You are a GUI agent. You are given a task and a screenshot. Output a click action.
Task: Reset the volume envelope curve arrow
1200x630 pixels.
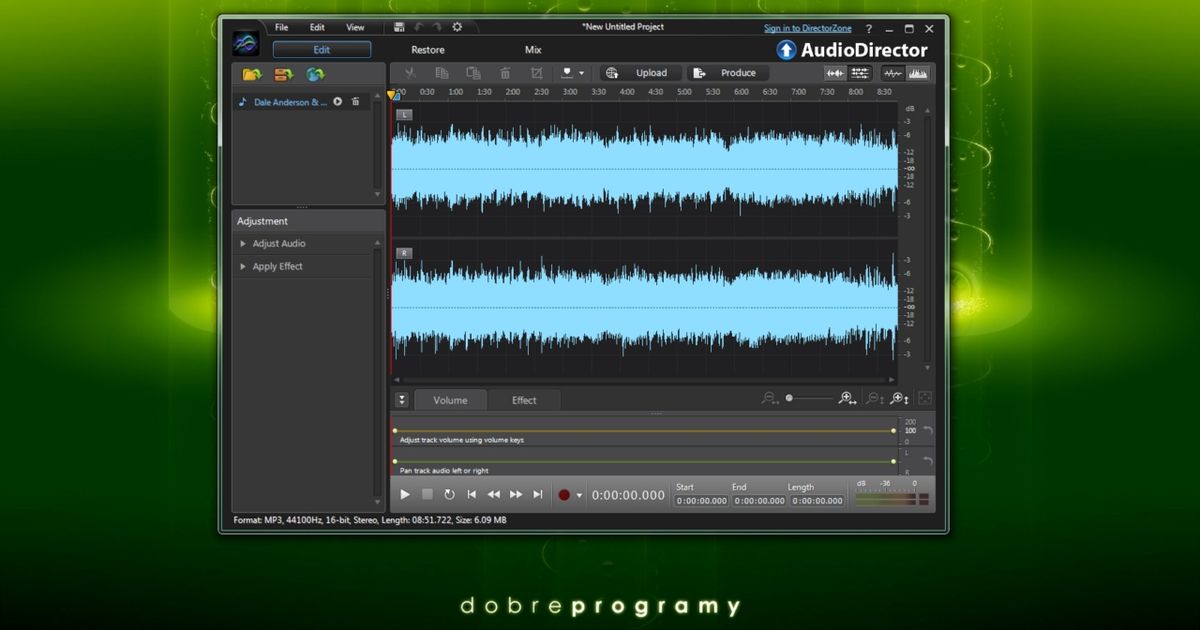[x=927, y=431]
